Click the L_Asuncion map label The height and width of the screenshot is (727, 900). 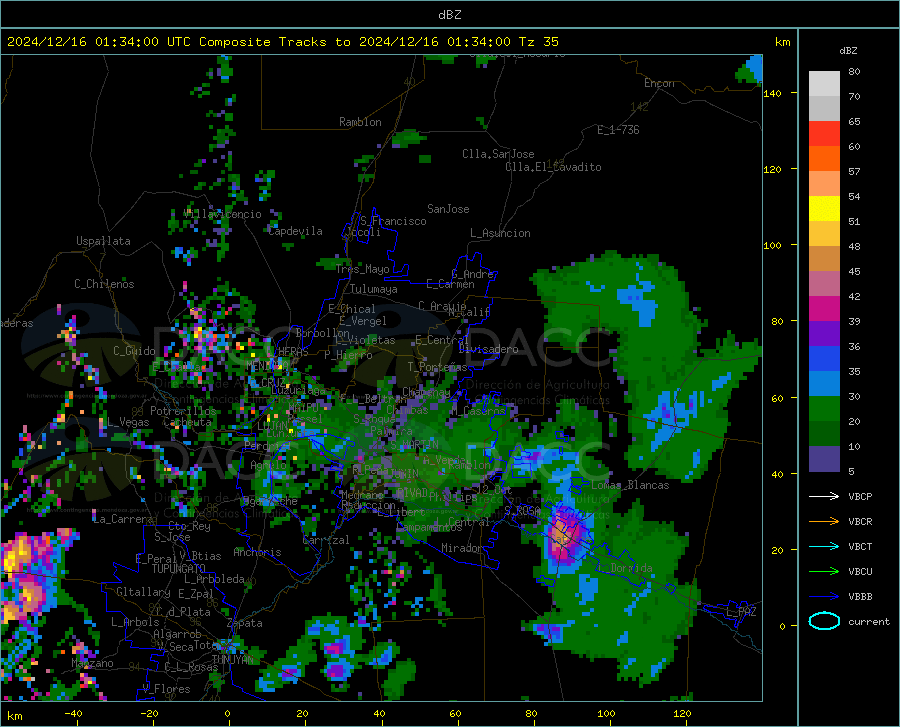click(x=500, y=233)
